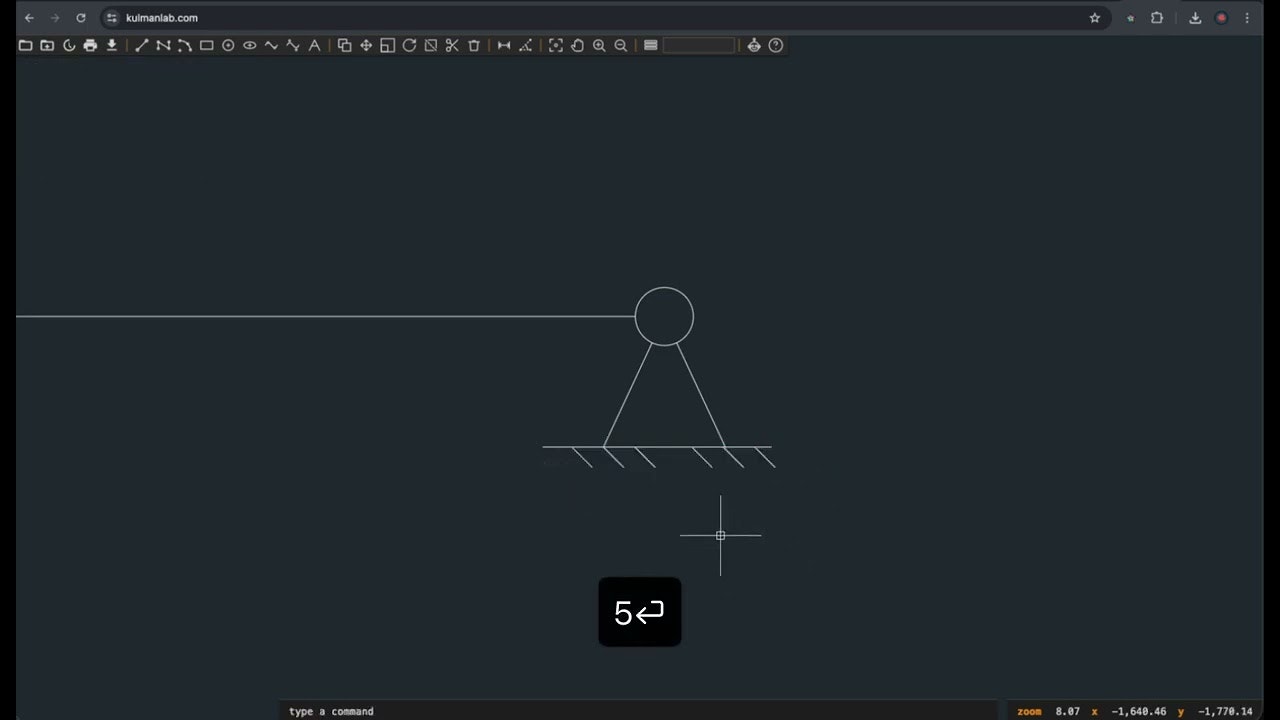Viewport: 1280px width, 720px height.
Task: Open the Help question mark icon
Action: [x=776, y=45]
